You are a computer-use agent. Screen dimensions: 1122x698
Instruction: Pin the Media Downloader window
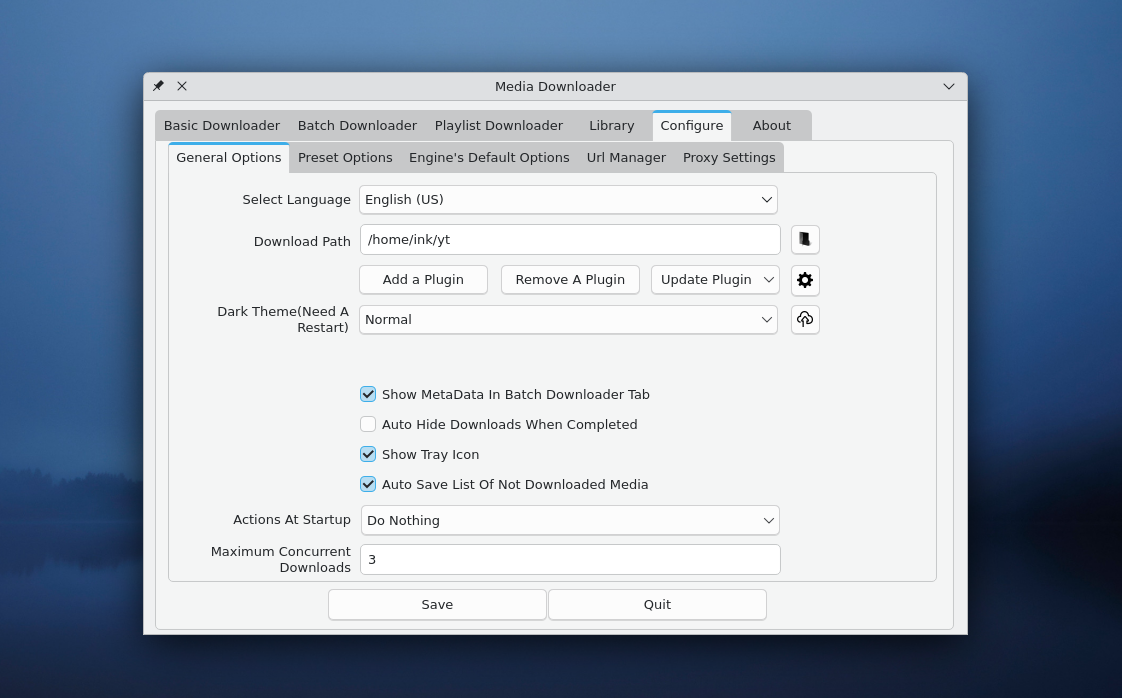point(157,86)
